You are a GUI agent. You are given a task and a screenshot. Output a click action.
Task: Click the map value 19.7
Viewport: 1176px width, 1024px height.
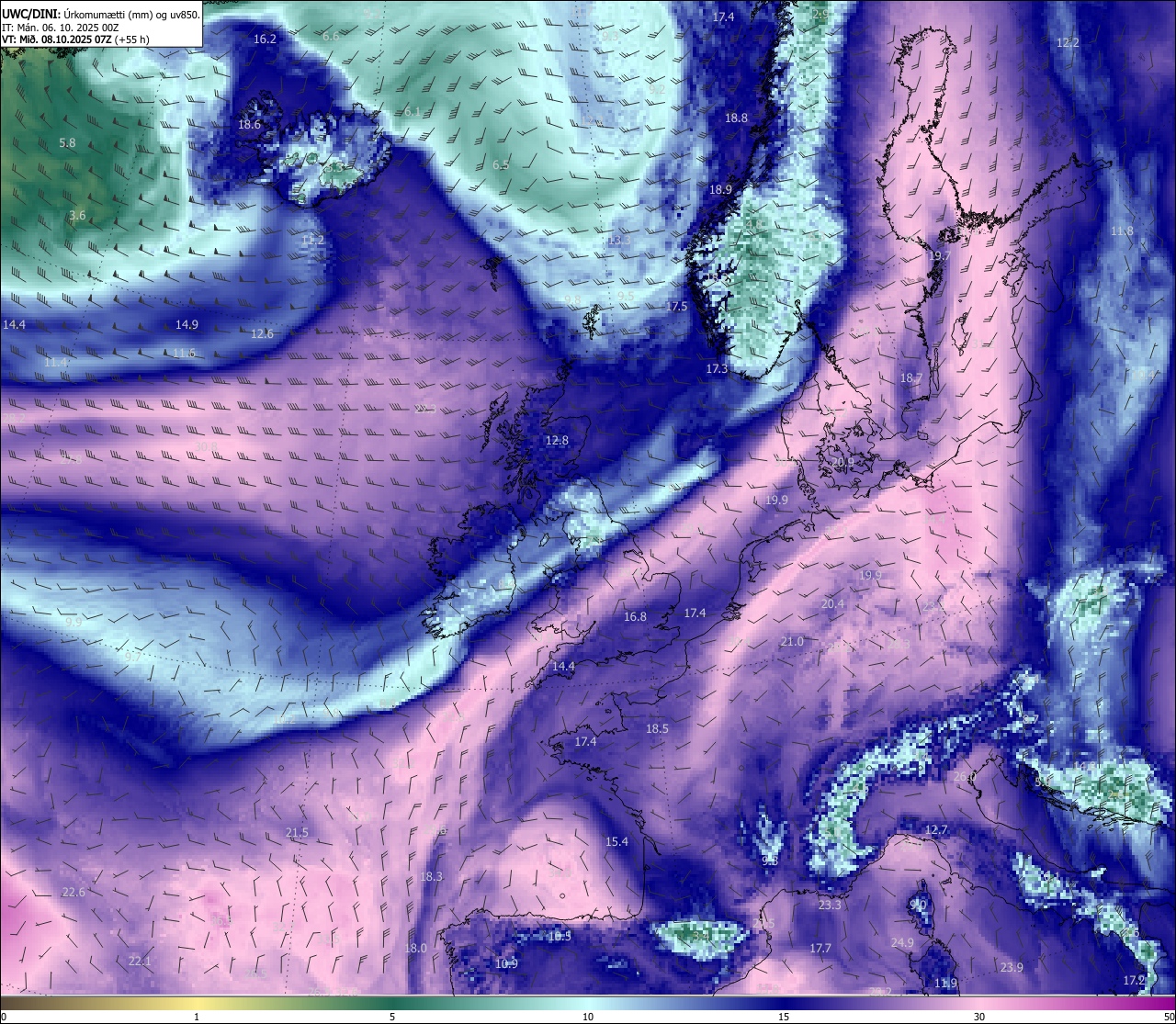939,256
